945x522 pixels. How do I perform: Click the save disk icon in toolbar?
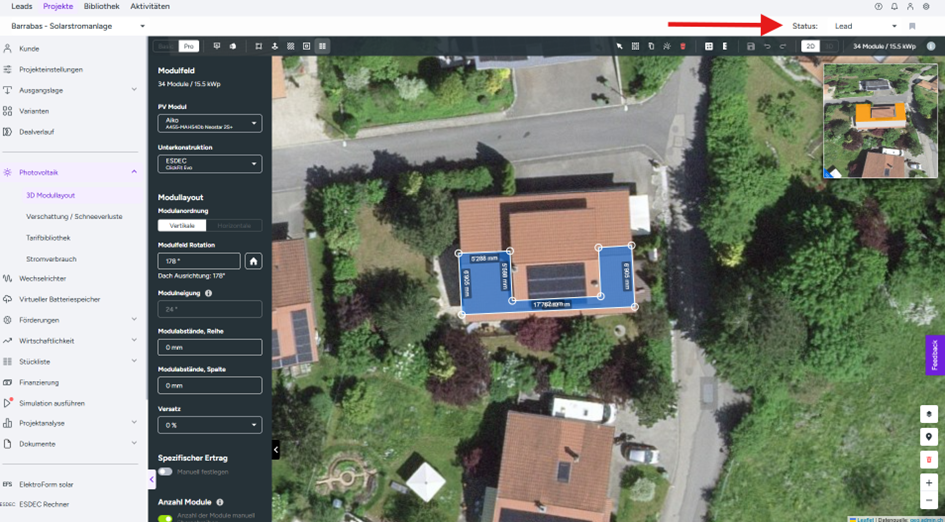coord(751,46)
